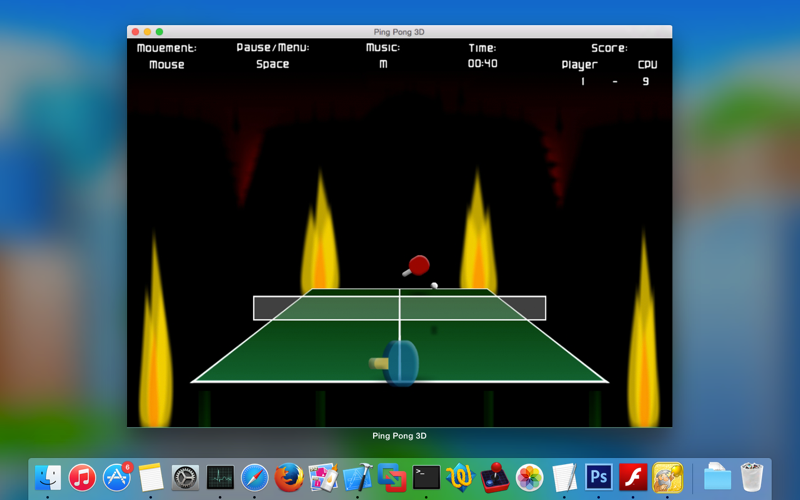
Task: Click the blue player paddle
Action: pyautogui.click(x=395, y=363)
